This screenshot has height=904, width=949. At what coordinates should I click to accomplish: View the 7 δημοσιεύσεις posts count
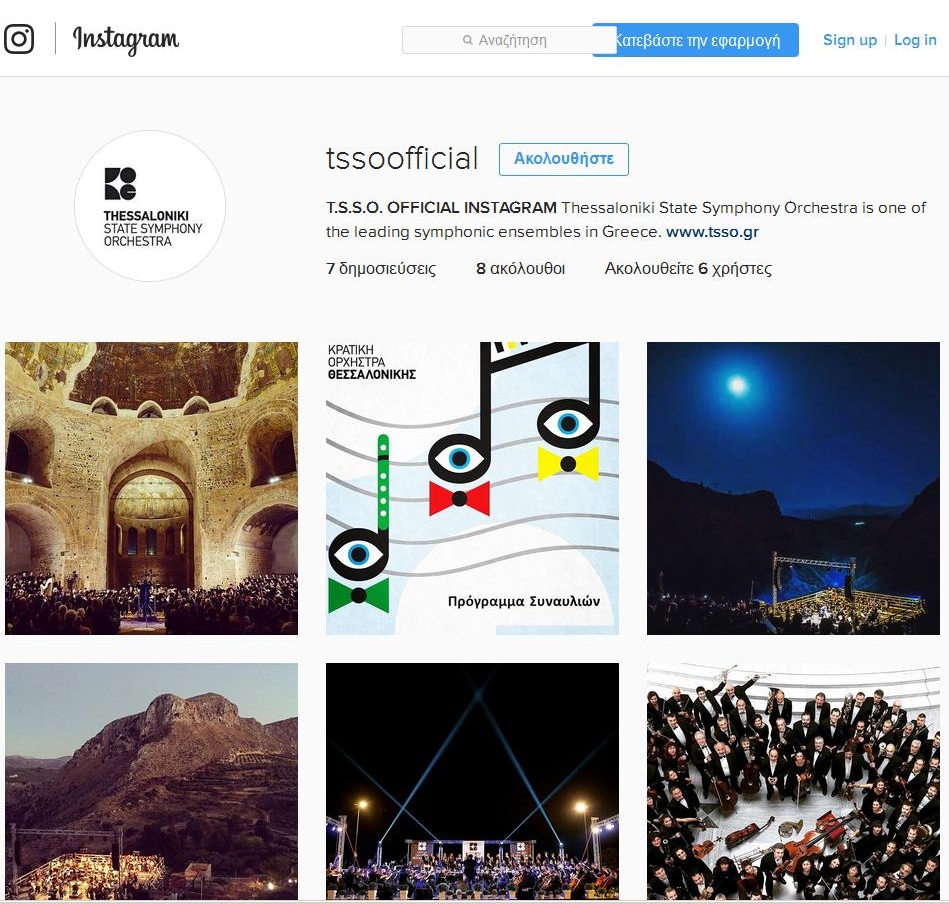[x=381, y=268]
